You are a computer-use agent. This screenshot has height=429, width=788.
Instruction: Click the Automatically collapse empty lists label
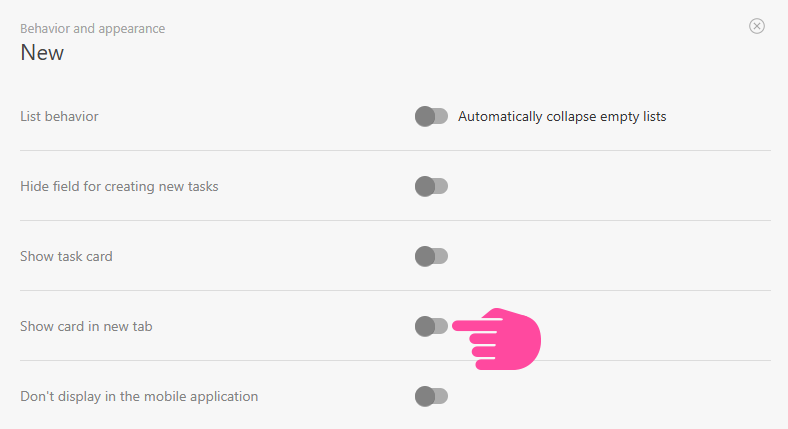point(562,117)
